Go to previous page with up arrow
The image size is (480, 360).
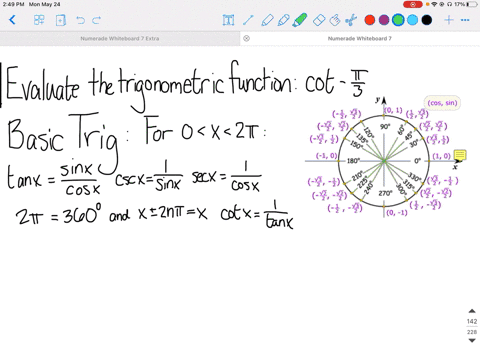pyautogui.click(x=472, y=311)
